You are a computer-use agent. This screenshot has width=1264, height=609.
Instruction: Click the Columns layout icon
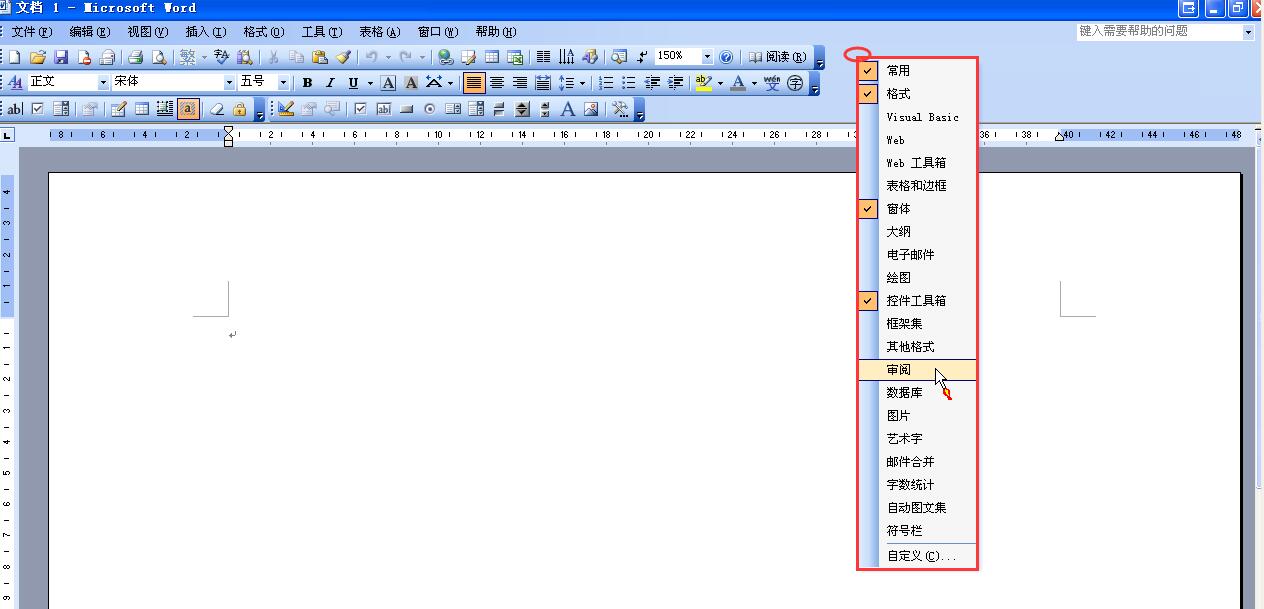(543, 57)
